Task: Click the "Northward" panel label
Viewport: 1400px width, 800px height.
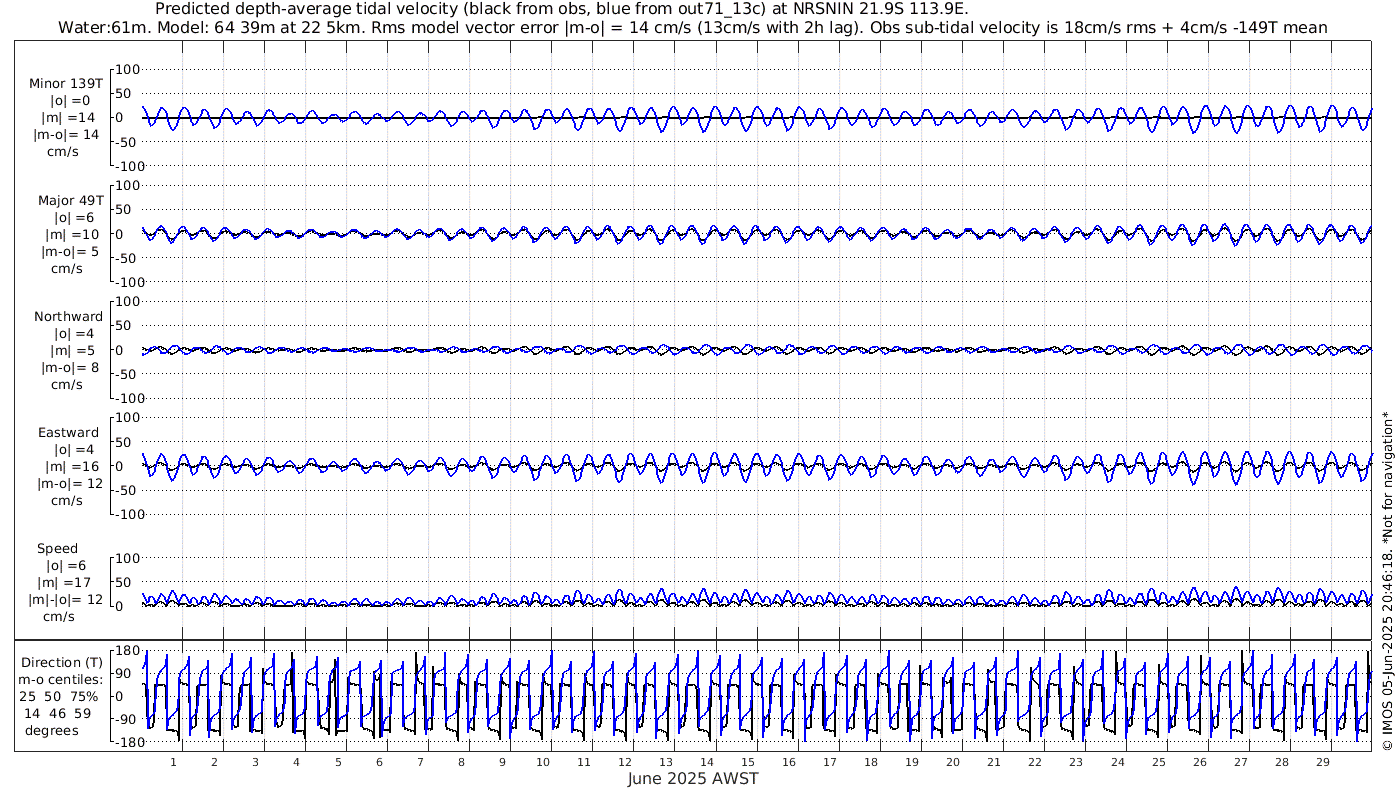Action: pos(69,317)
